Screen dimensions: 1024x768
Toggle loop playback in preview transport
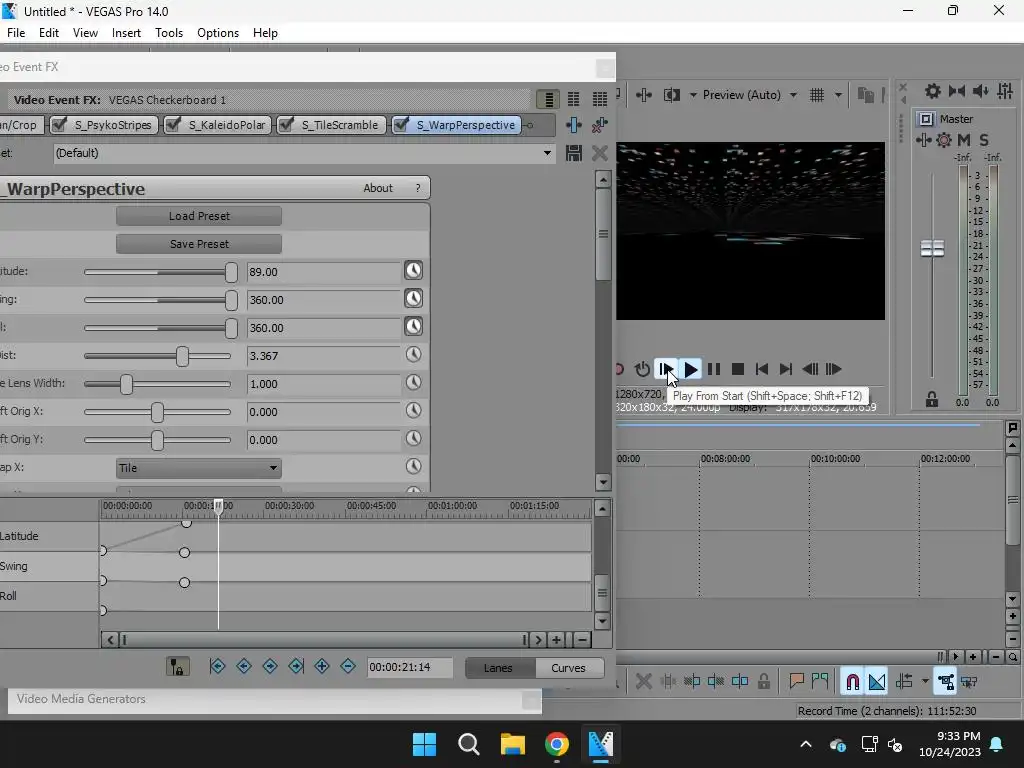click(642, 370)
